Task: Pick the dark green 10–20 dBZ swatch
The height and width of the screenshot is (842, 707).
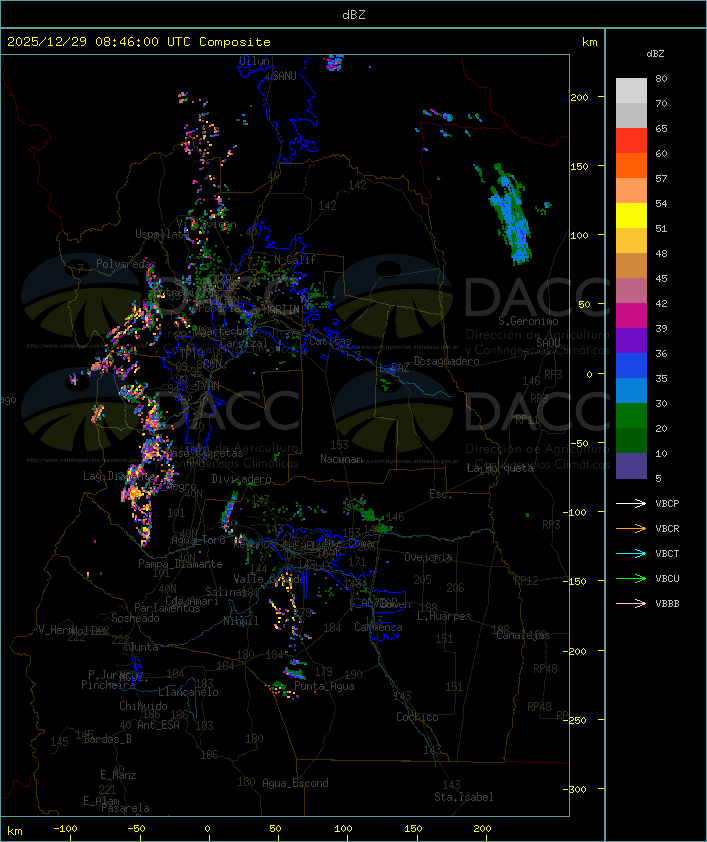Action: [x=631, y=440]
